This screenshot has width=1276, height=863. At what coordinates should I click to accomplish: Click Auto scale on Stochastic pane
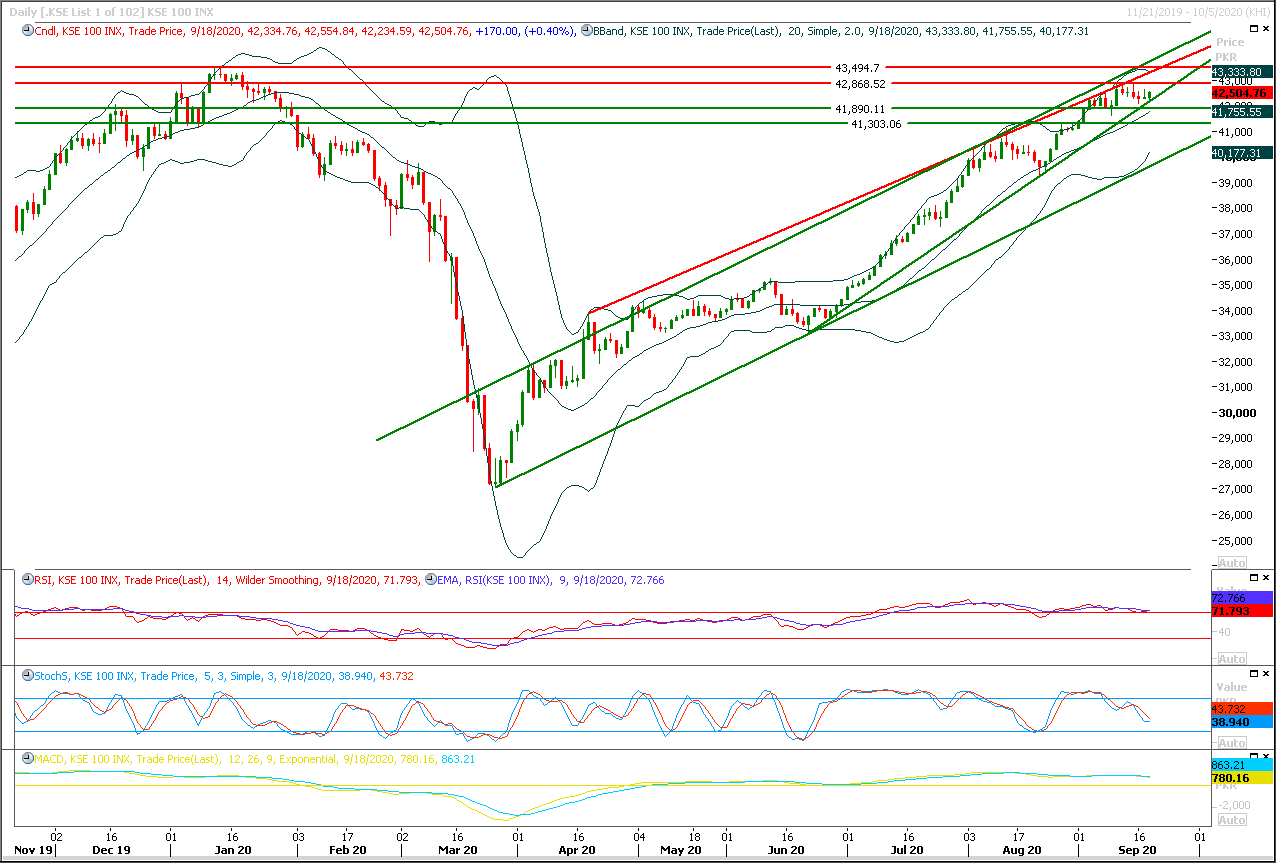[1232, 743]
